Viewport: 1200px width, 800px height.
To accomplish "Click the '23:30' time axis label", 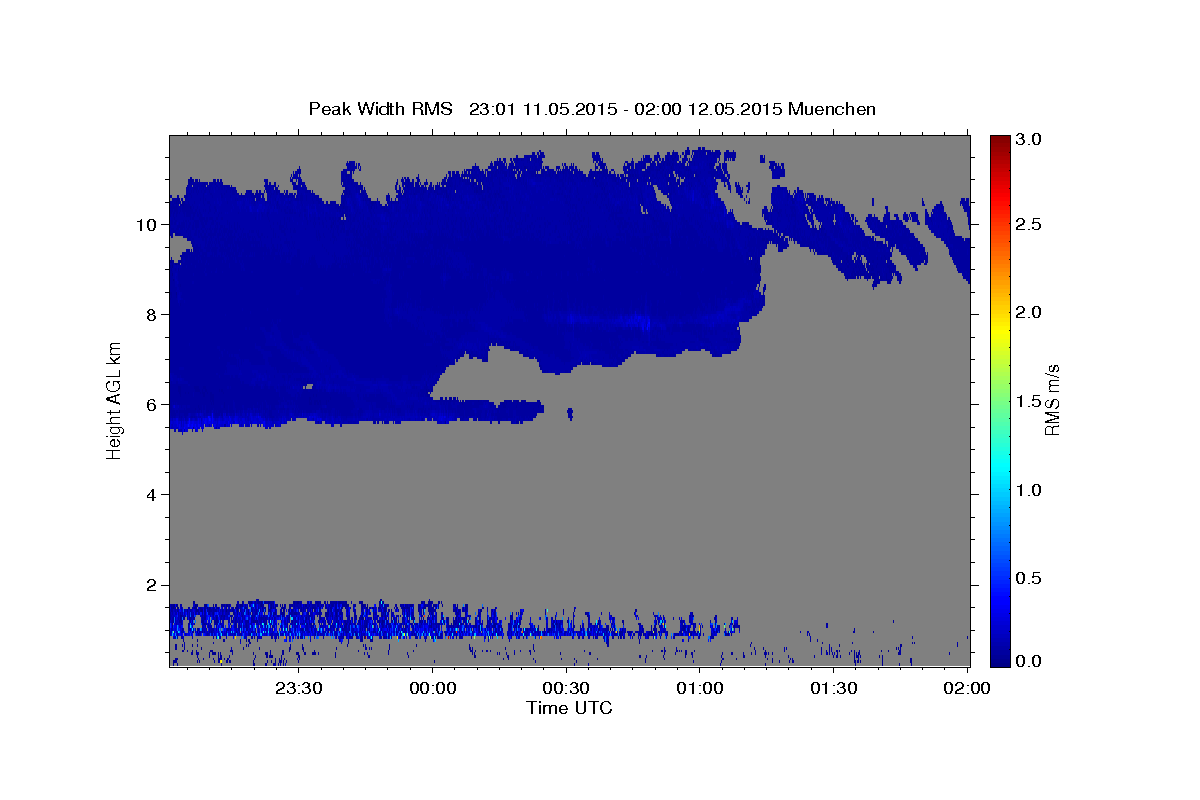I will [299, 688].
